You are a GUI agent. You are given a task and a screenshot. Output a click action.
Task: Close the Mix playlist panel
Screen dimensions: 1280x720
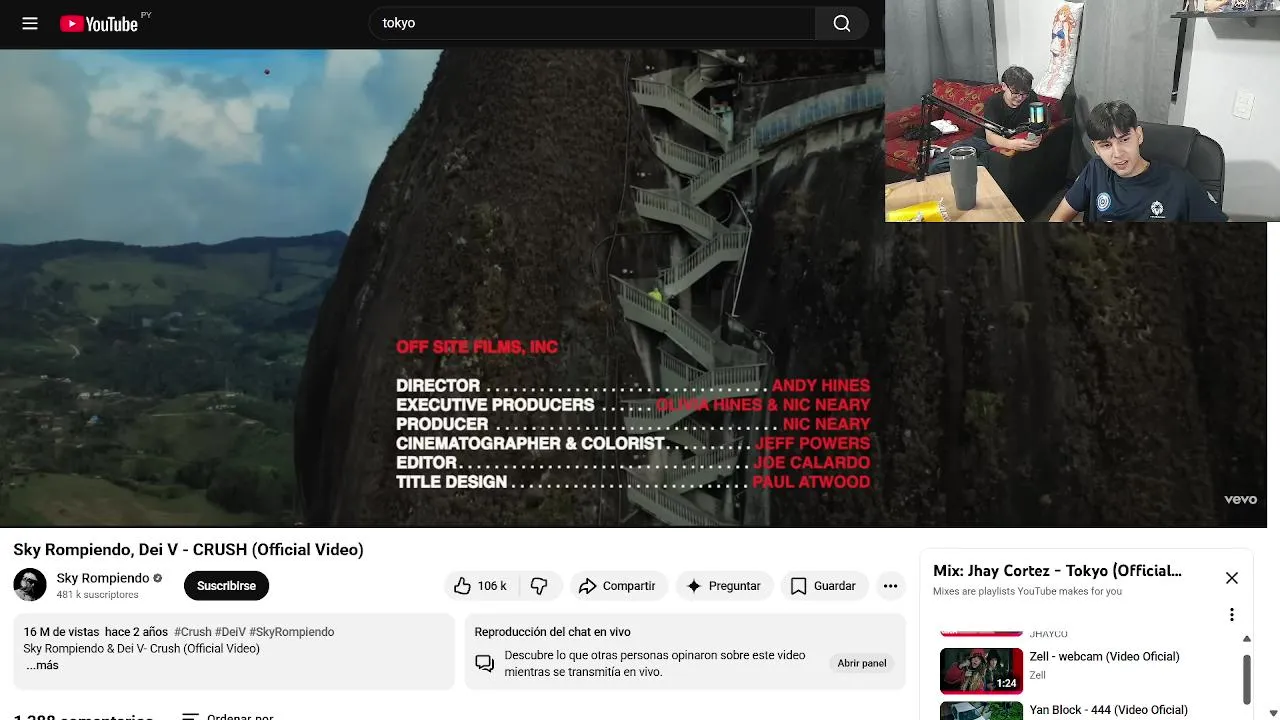[x=1232, y=578]
